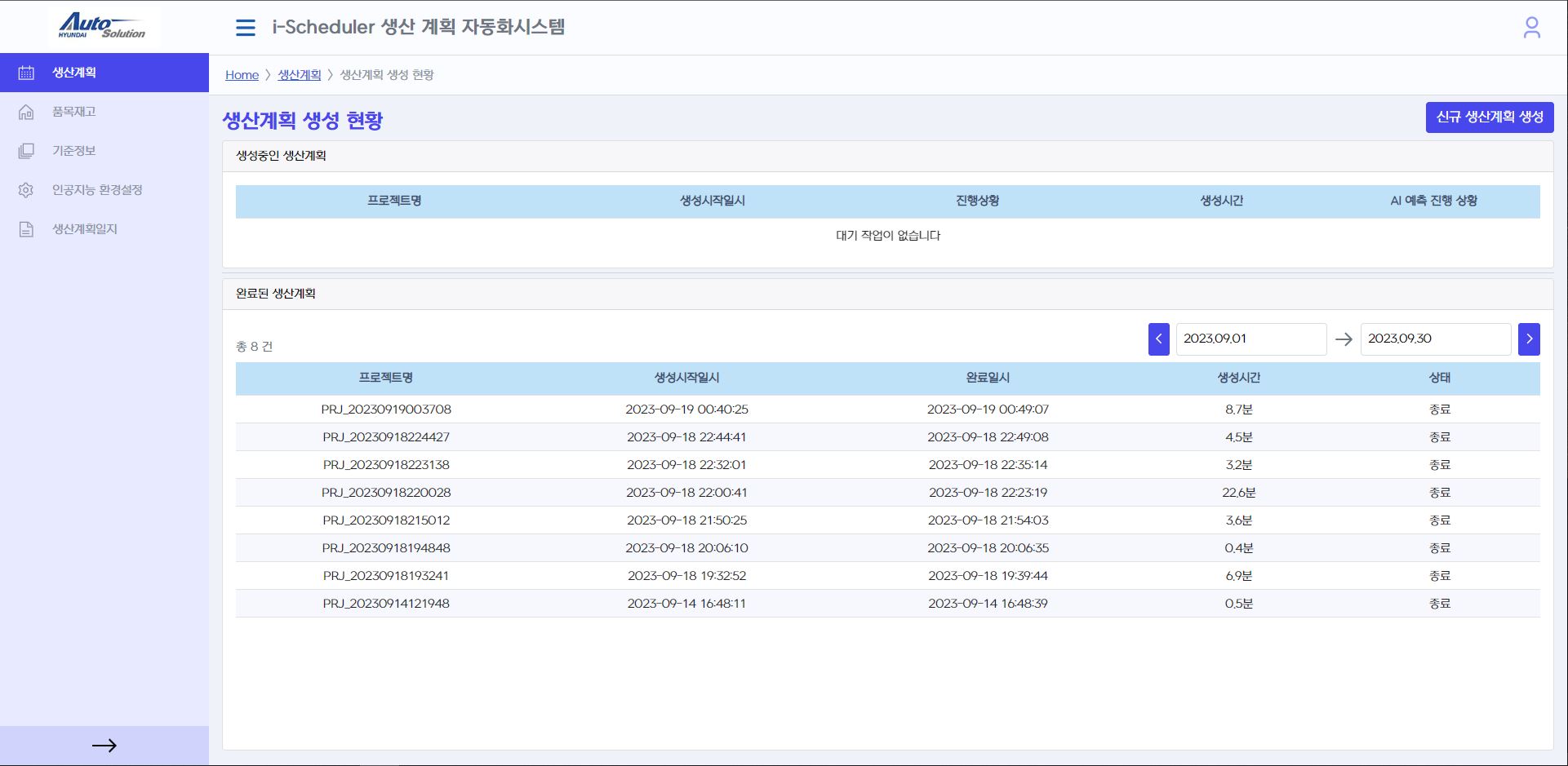1568x766 pixels.
Task: Go to previous date range arrow
Action: pyautogui.click(x=1158, y=339)
